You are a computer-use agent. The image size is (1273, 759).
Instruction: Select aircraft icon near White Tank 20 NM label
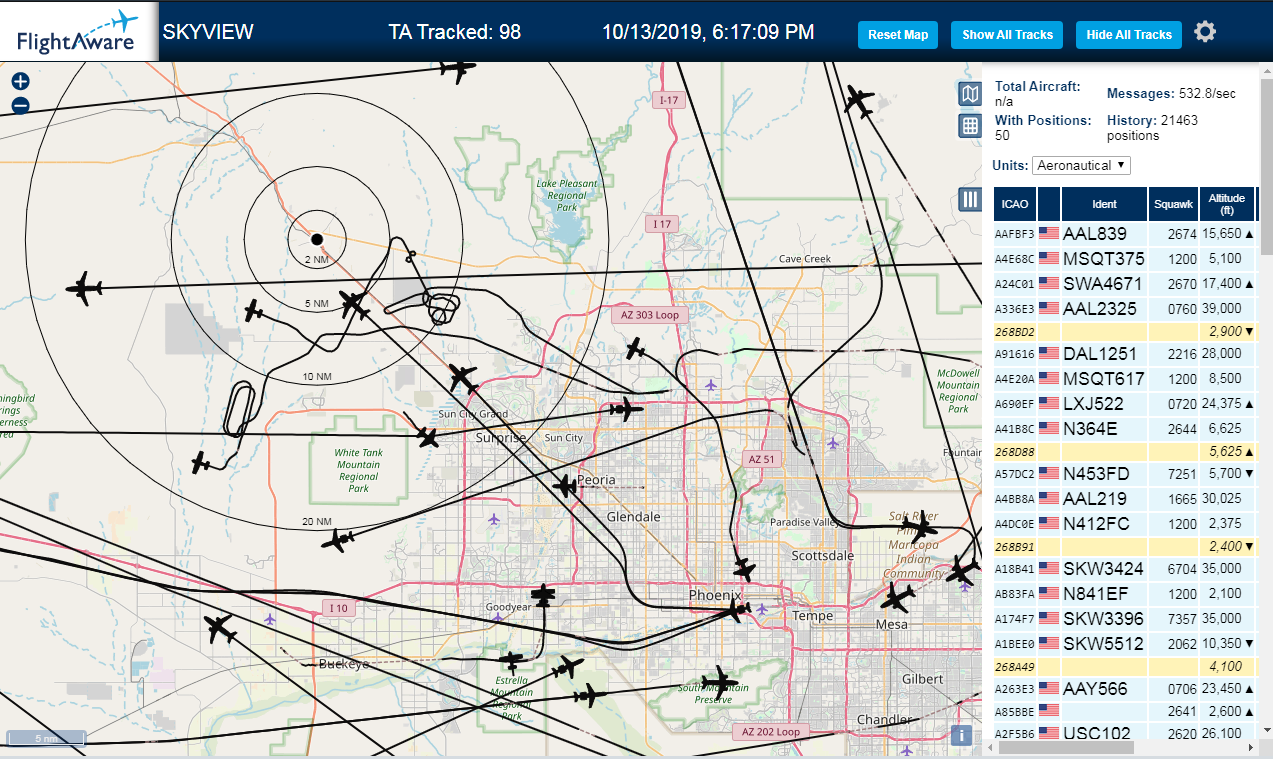[340, 541]
